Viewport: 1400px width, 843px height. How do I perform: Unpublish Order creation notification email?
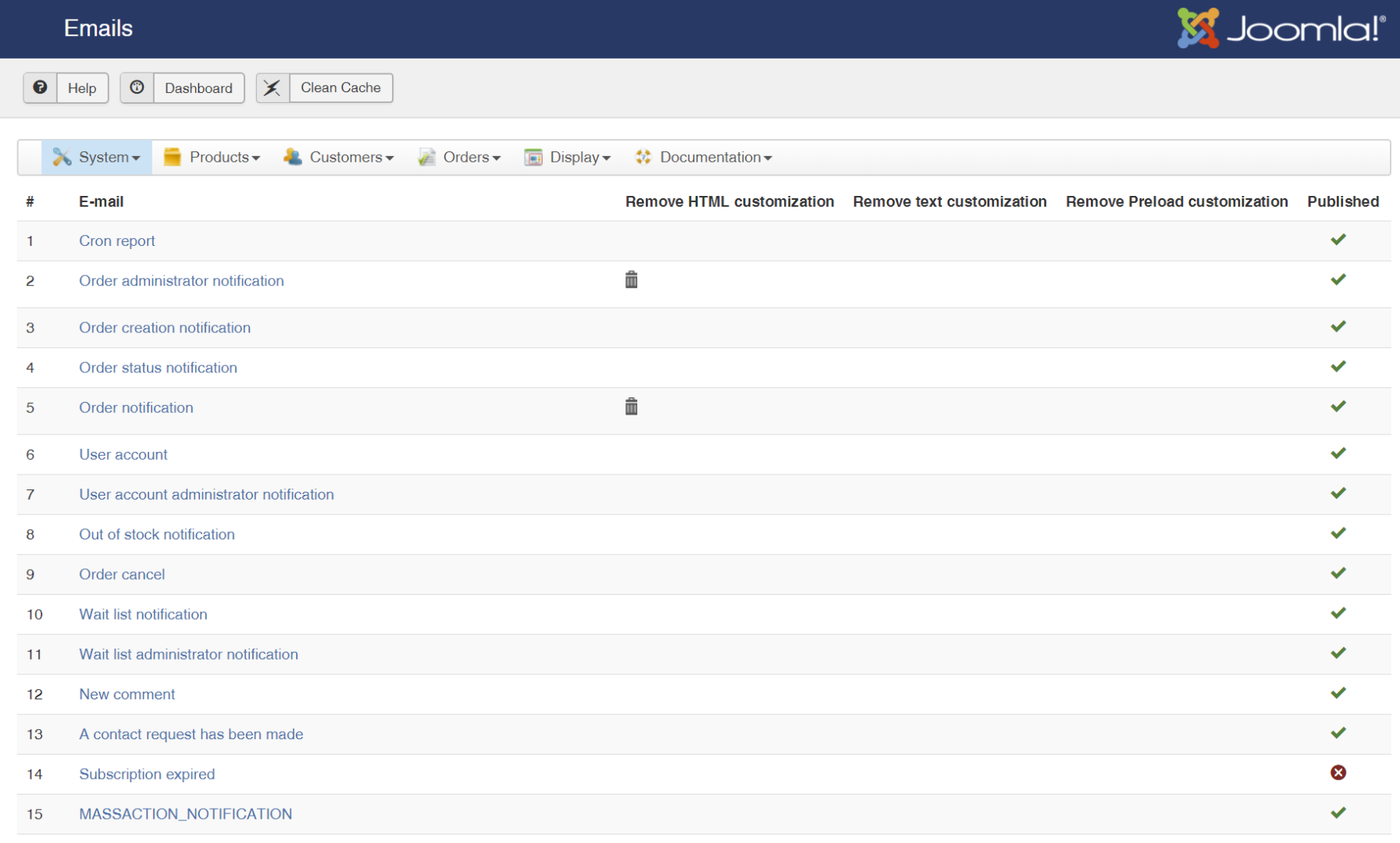[x=1338, y=326]
